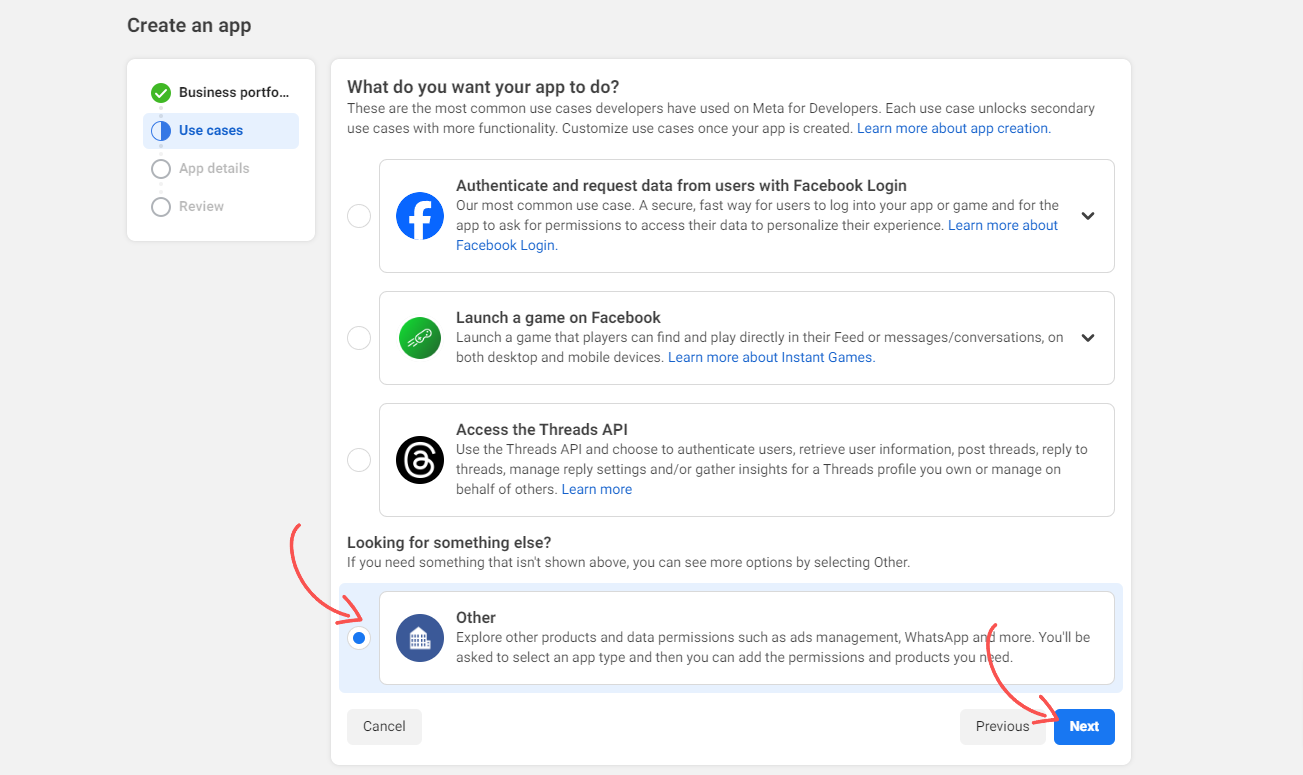The image size is (1303, 775).
Task: Click the empty circle beside Review step
Action: [161, 206]
